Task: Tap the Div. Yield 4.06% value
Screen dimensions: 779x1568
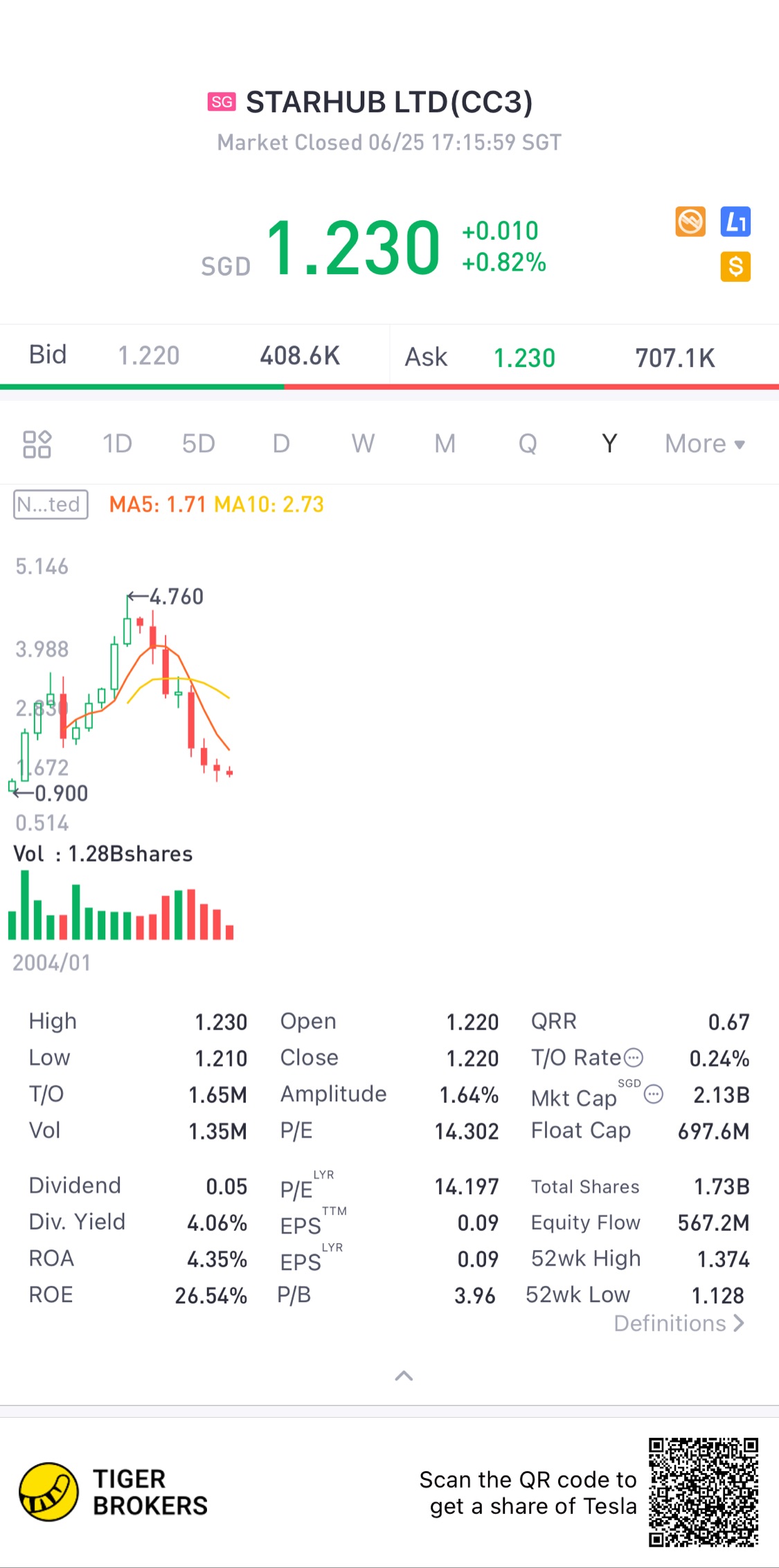Action: (x=217, y=1222)
